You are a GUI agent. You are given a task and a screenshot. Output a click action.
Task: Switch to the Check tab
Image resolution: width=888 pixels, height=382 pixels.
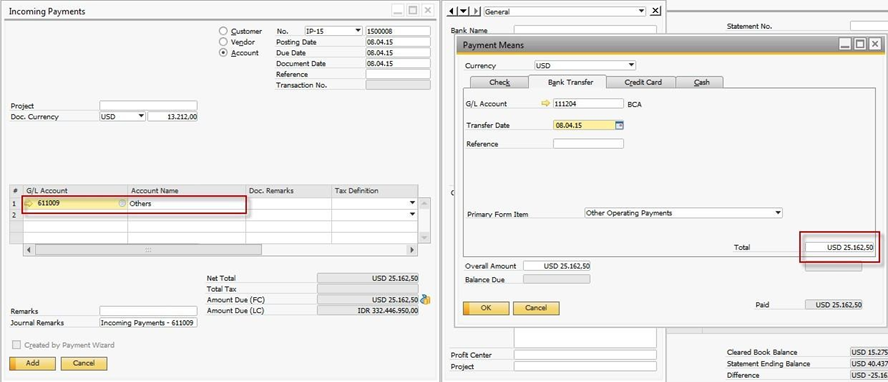pyautogui.click(x=500, y=82)
